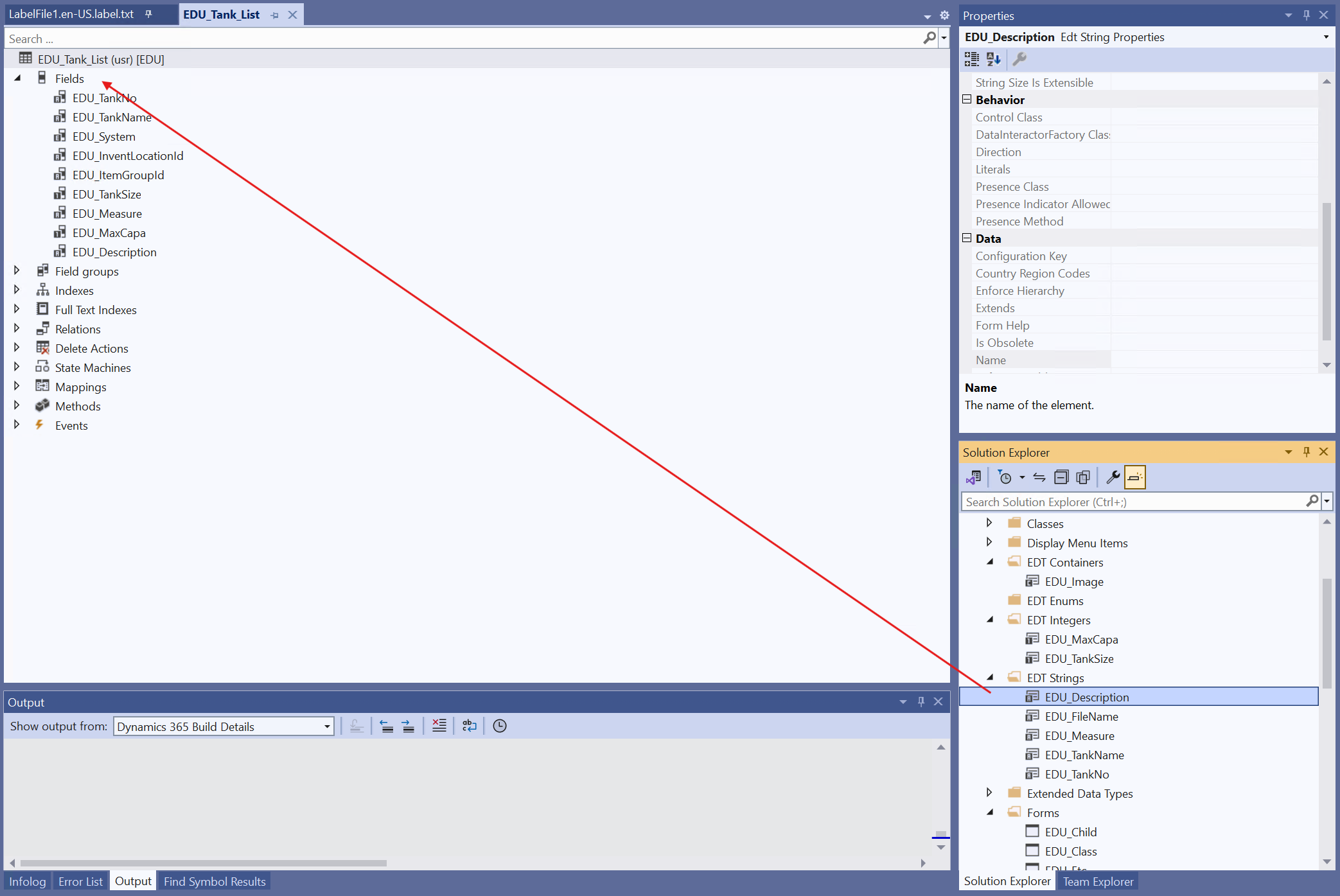Switch to LabelFile1.en-US.label.txt tab
The width and height of the screenshot is (1340, 896).
pos(71,14)
